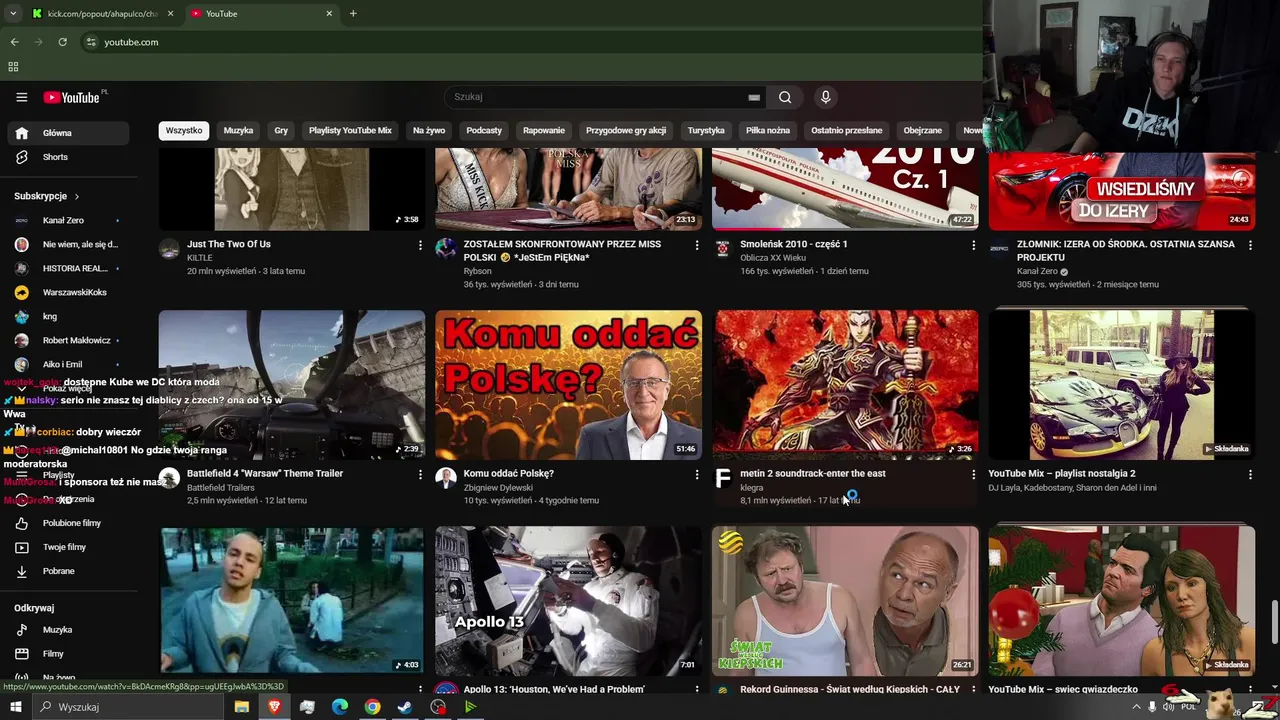Click the browser address bar
Viewport: 1280px width, 720px height.
click(x=530, y=42)
